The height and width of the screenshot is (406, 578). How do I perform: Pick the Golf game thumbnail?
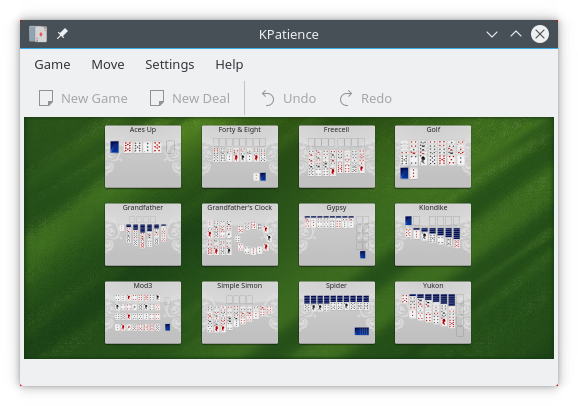(433, 157)
